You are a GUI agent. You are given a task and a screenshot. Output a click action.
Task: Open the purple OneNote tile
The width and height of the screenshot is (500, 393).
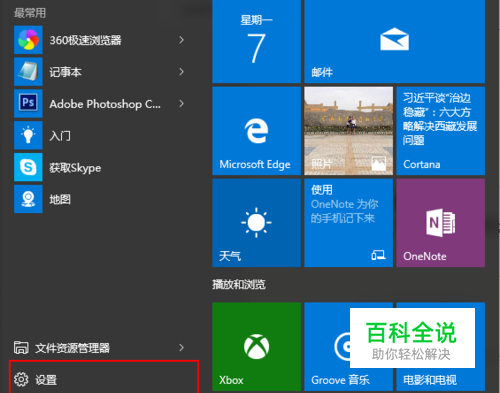pyautogui.click(x=441, y=223)
